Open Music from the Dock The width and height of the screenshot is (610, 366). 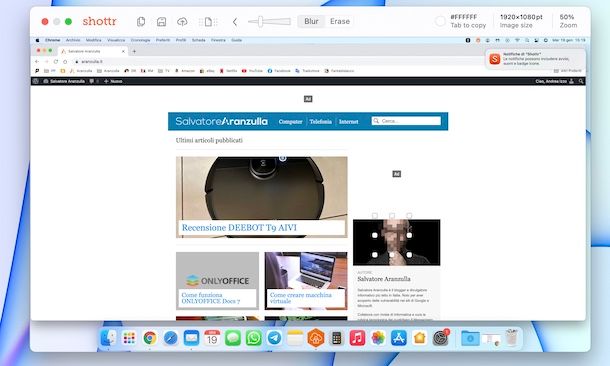click(357, 338)
